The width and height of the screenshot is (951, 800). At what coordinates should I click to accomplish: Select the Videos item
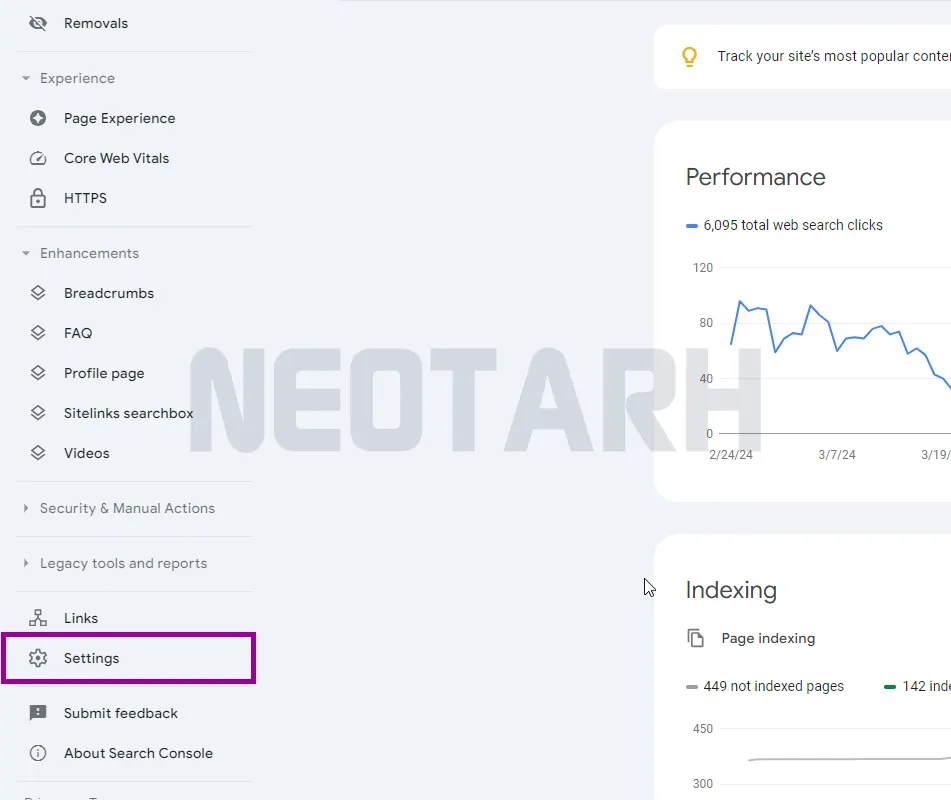[x=87, y=453]
